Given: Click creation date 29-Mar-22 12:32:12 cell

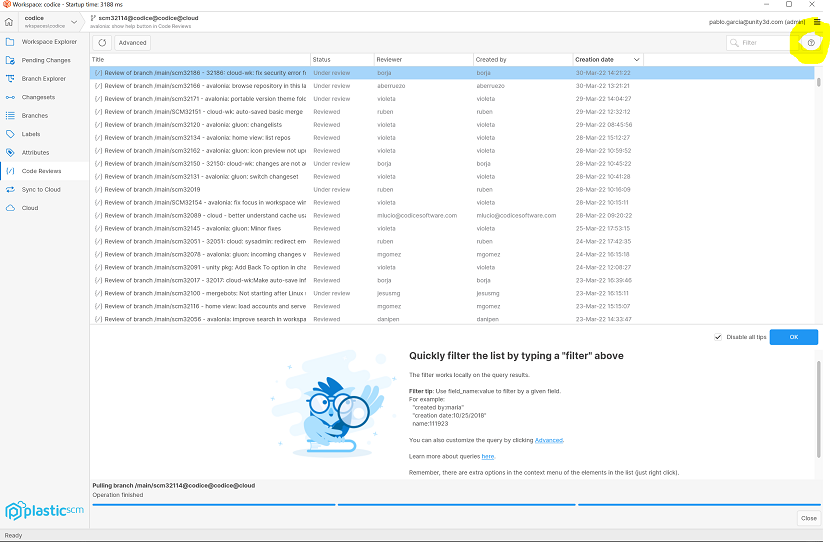Looking at the screenshot, I should [603, 112].
